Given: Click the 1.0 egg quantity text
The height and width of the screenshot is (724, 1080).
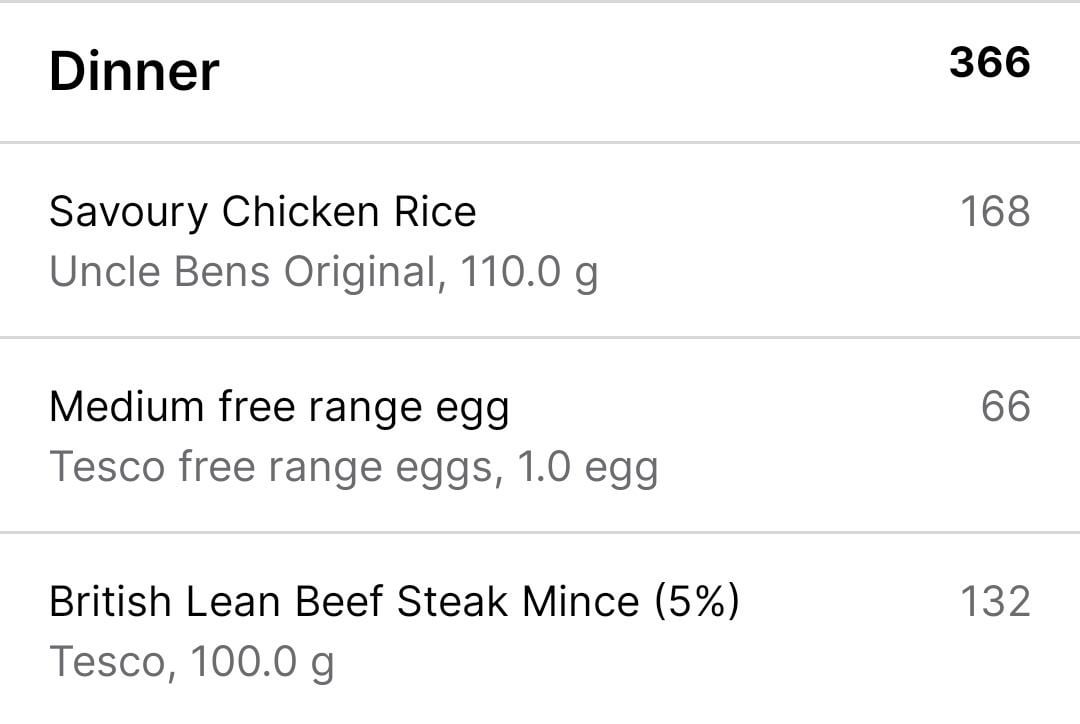Looking at the screenshot, I should pos(588,467).
